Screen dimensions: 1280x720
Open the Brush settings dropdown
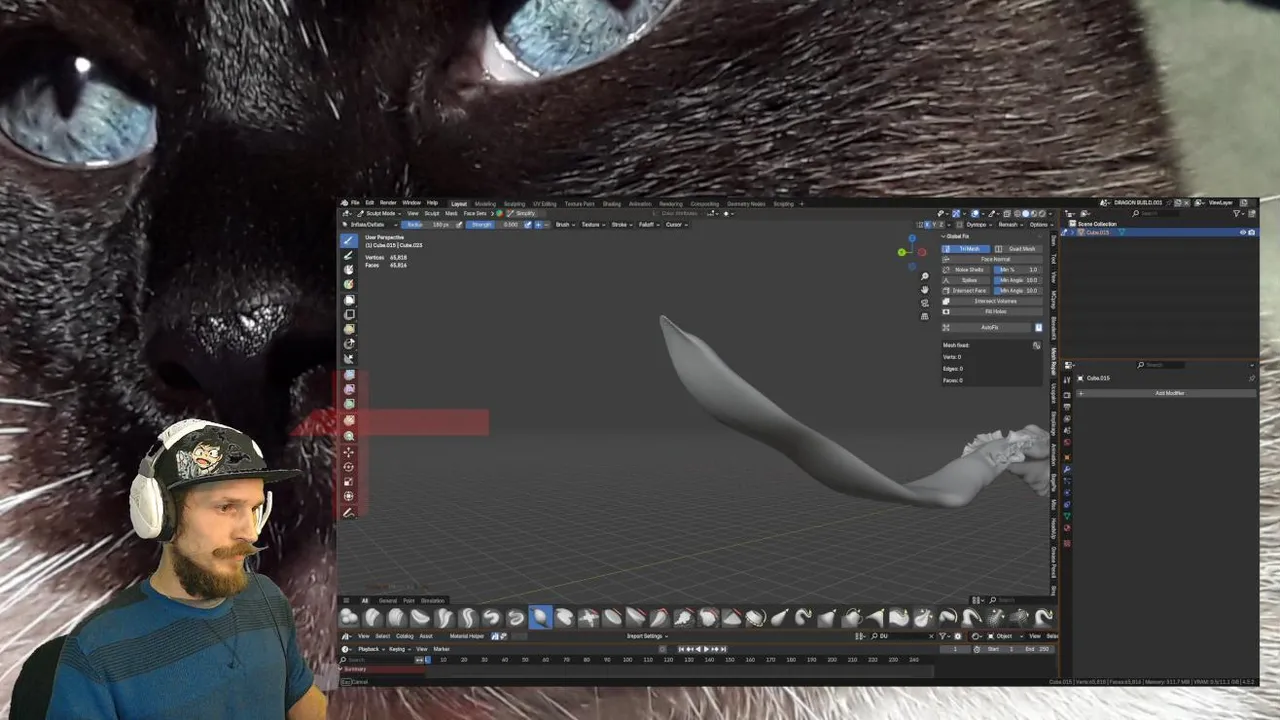click(565, 224)
